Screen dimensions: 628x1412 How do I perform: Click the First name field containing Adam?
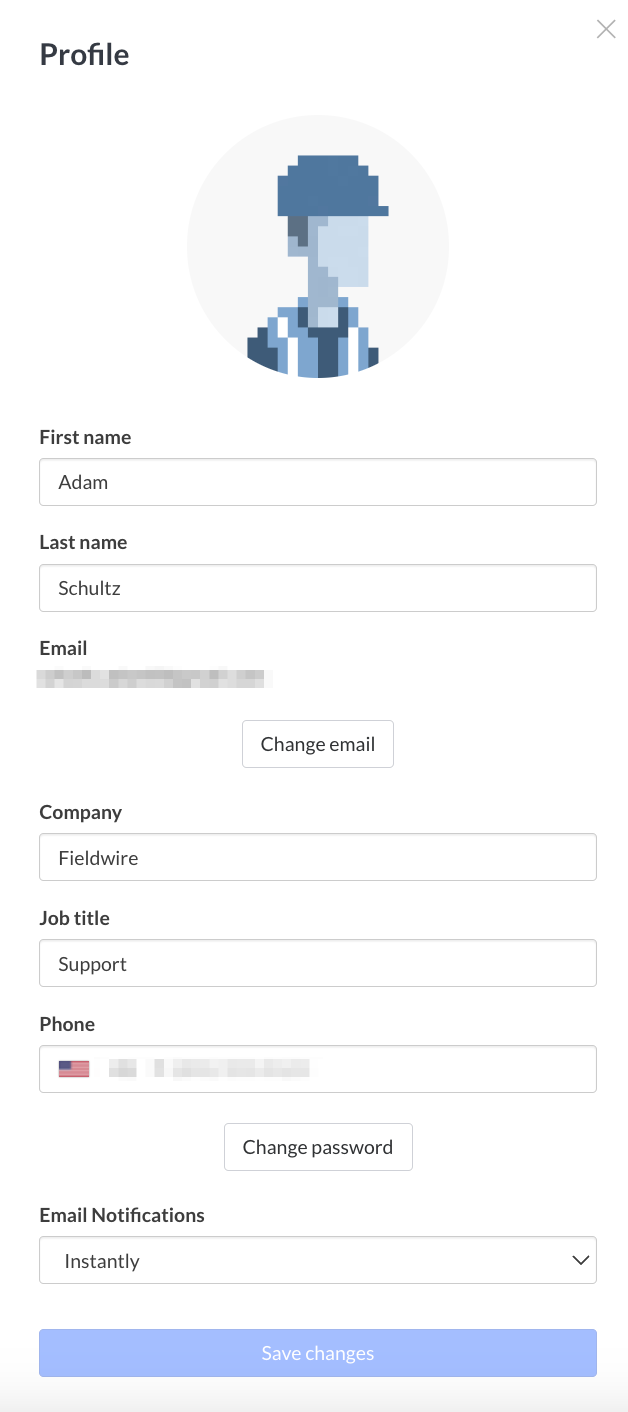click(318, 482)
